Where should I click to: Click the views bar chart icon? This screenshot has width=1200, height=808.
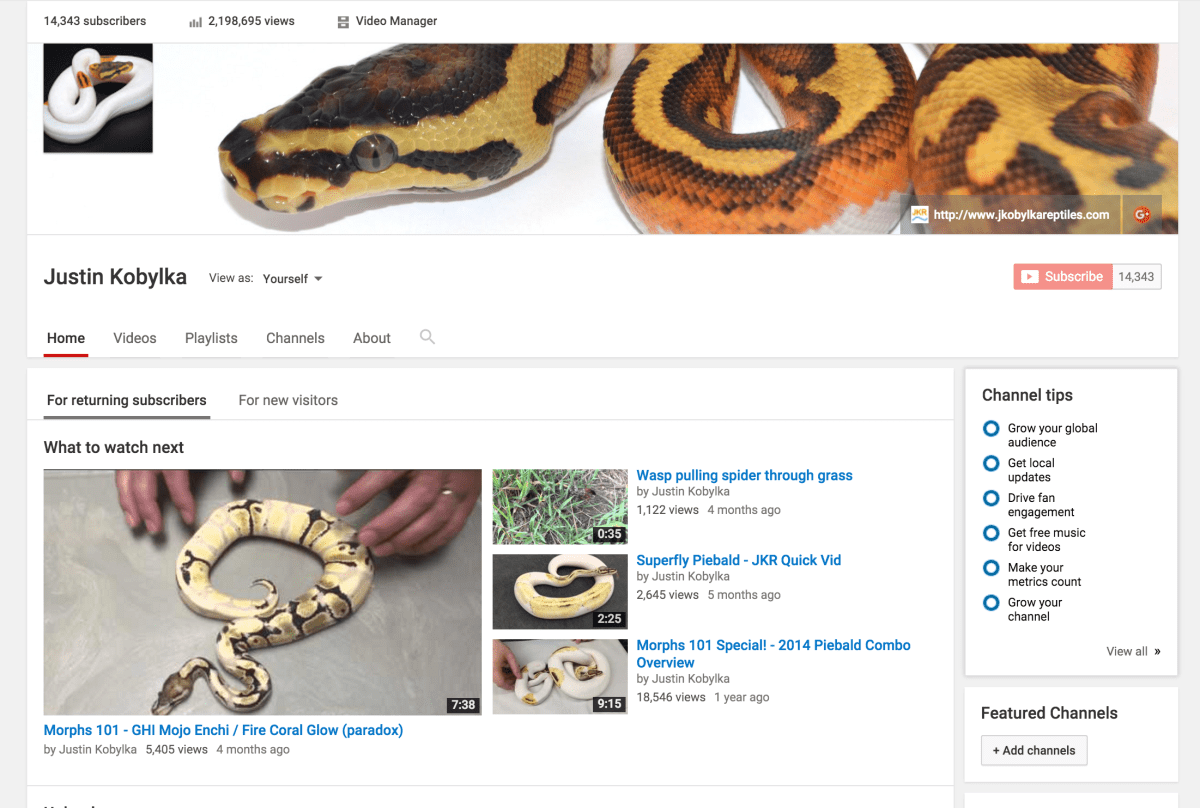pyautogui.click(x=195, y=21)
